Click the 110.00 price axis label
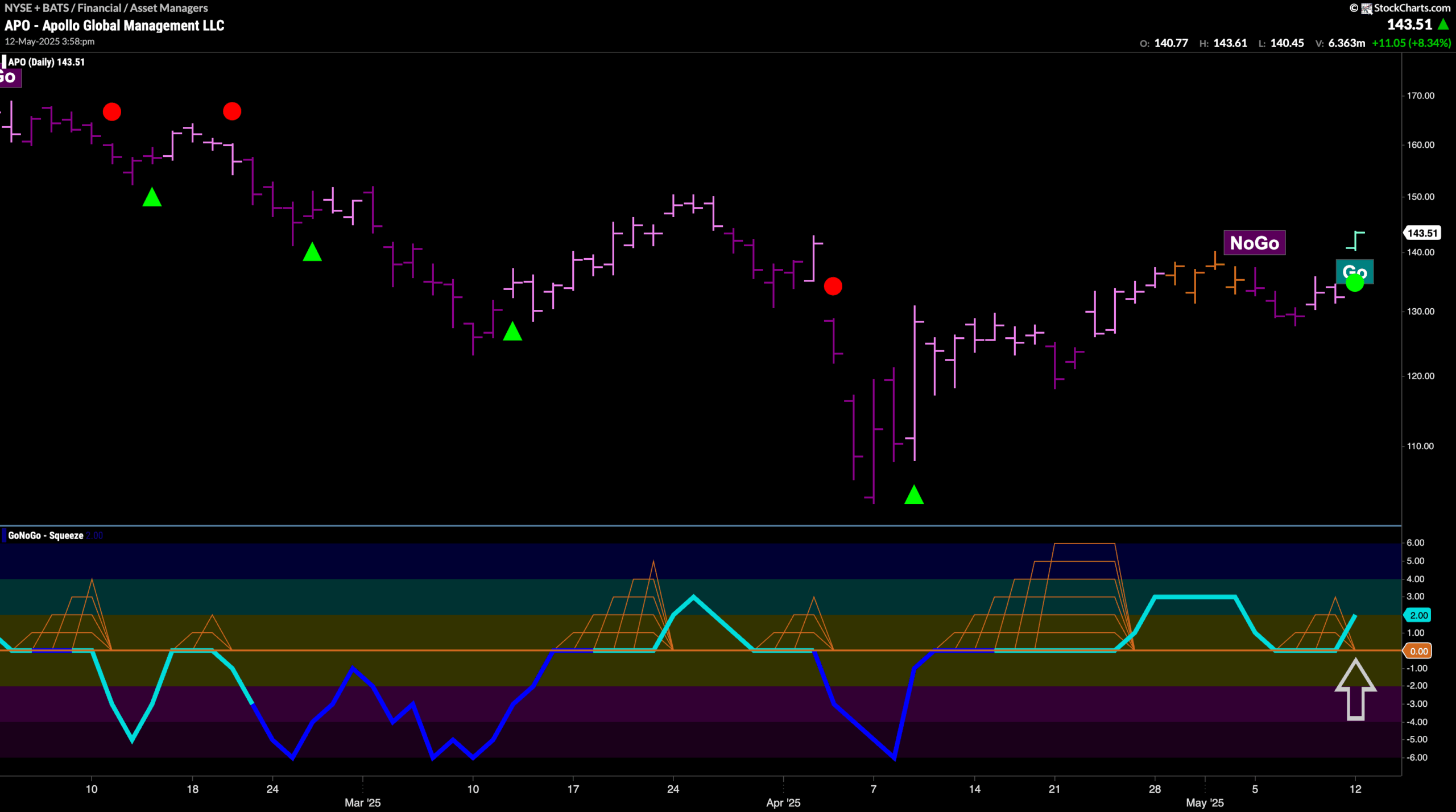The height and width of the screenshot is (812, 1456). [x=1420, y=446]
